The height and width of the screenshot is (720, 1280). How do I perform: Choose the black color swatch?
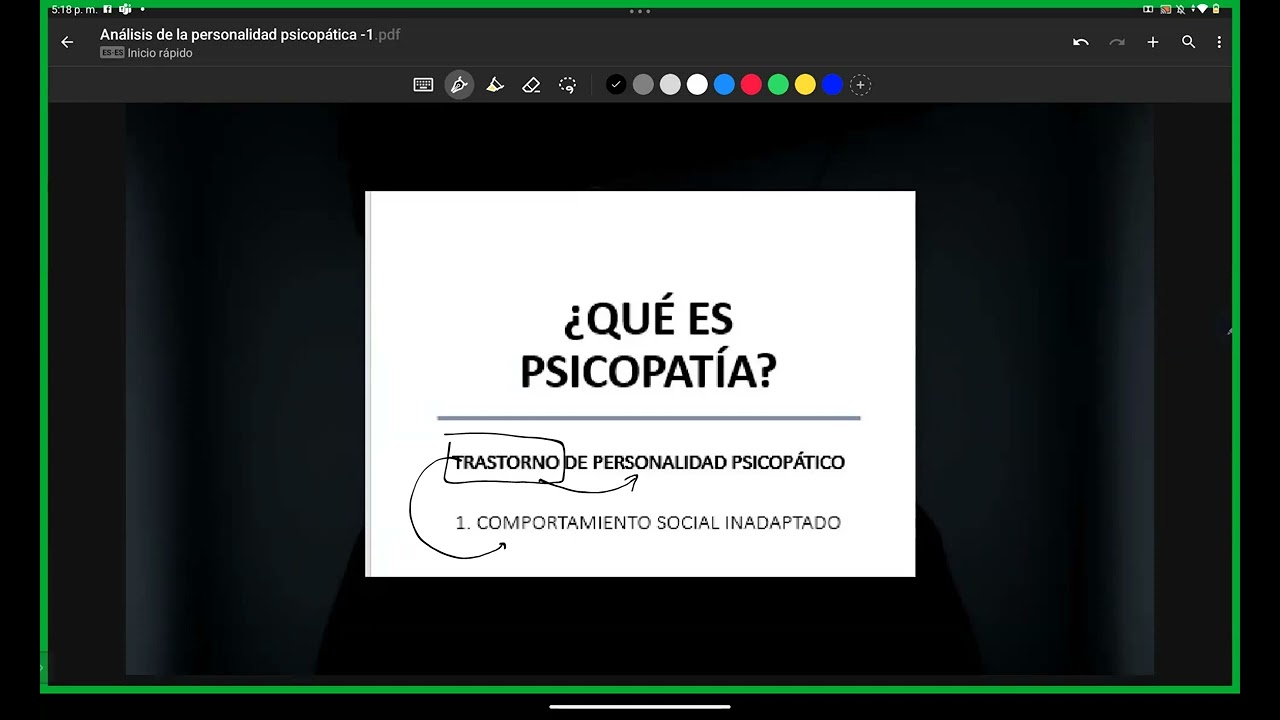[616, 85]
